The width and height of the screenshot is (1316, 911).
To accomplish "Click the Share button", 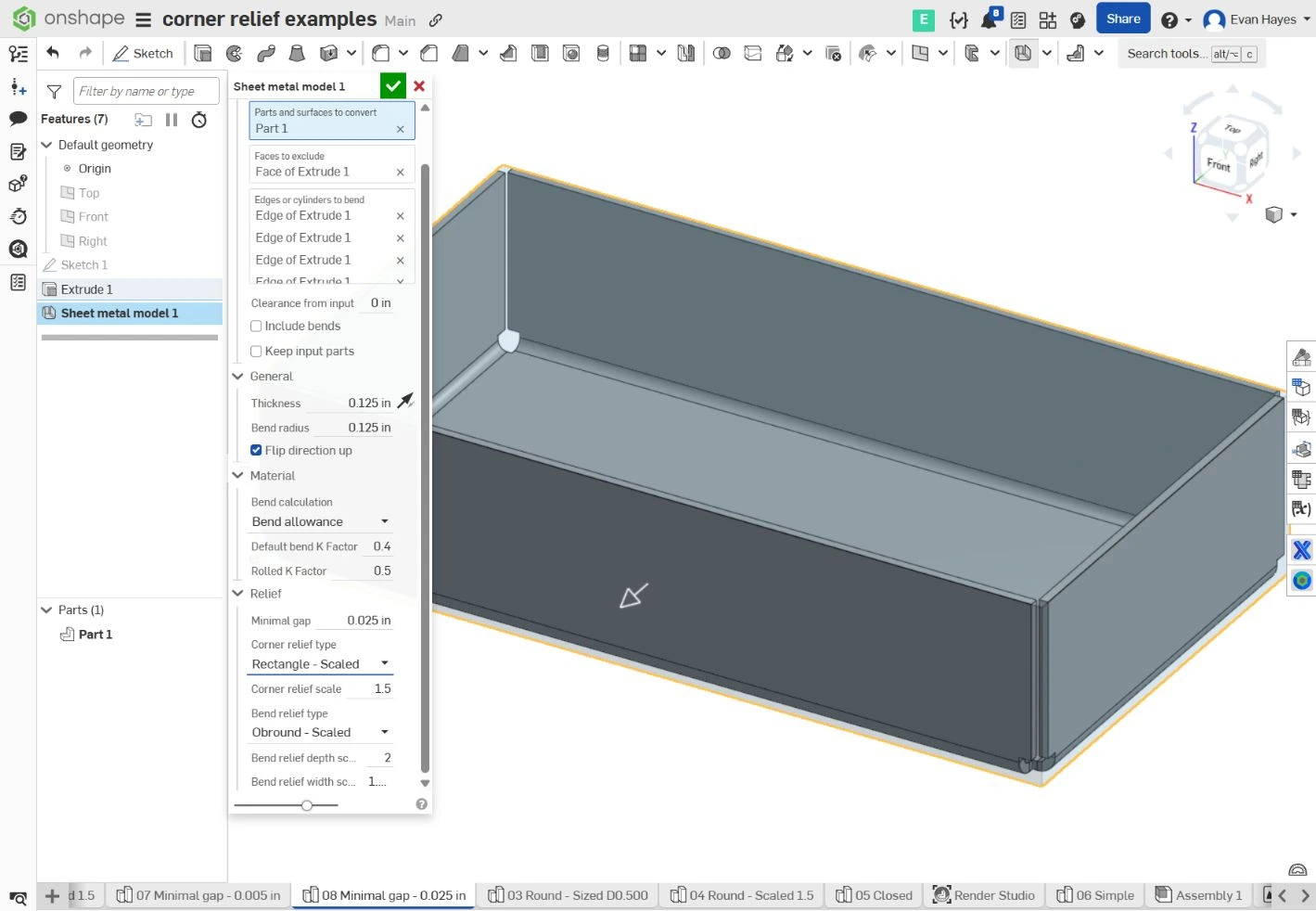I will point(1123,19).
